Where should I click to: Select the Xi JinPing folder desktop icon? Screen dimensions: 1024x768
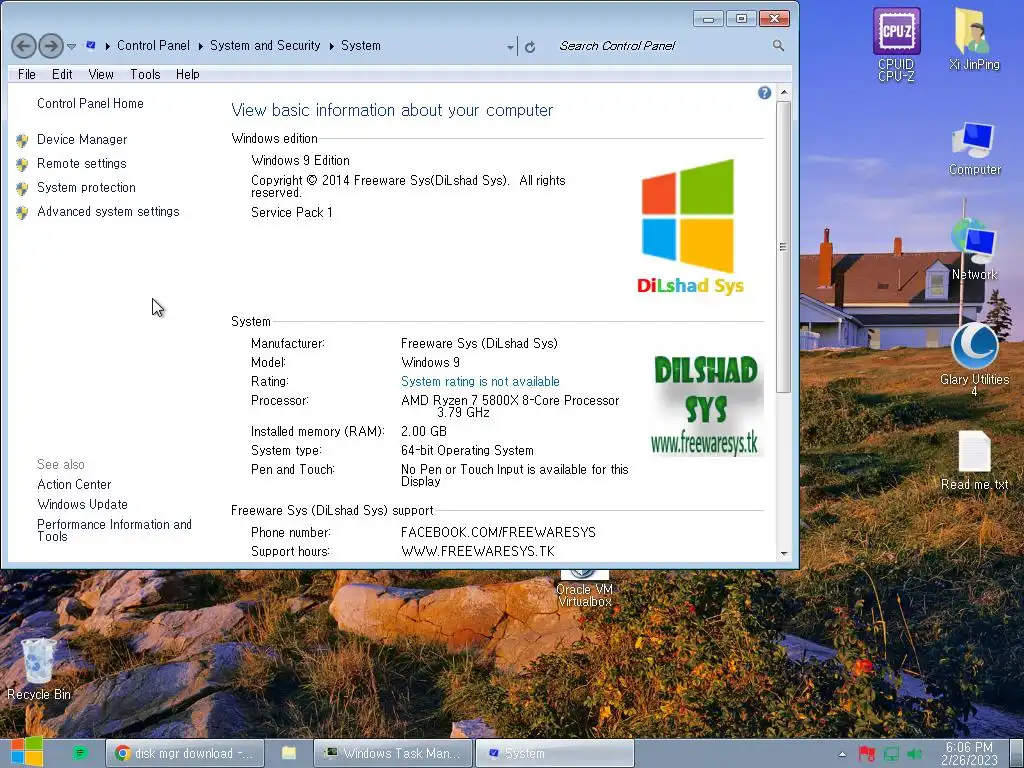(x=974, y=39)
